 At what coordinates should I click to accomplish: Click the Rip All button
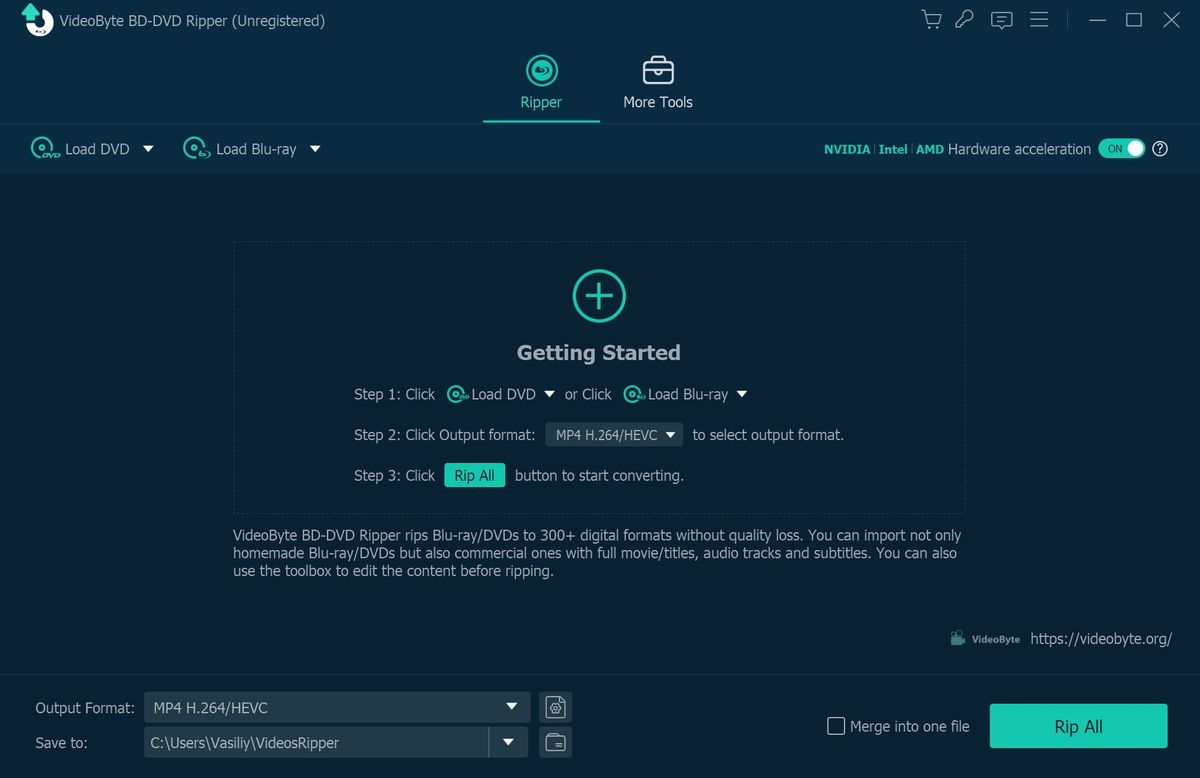click(1078, 726)
